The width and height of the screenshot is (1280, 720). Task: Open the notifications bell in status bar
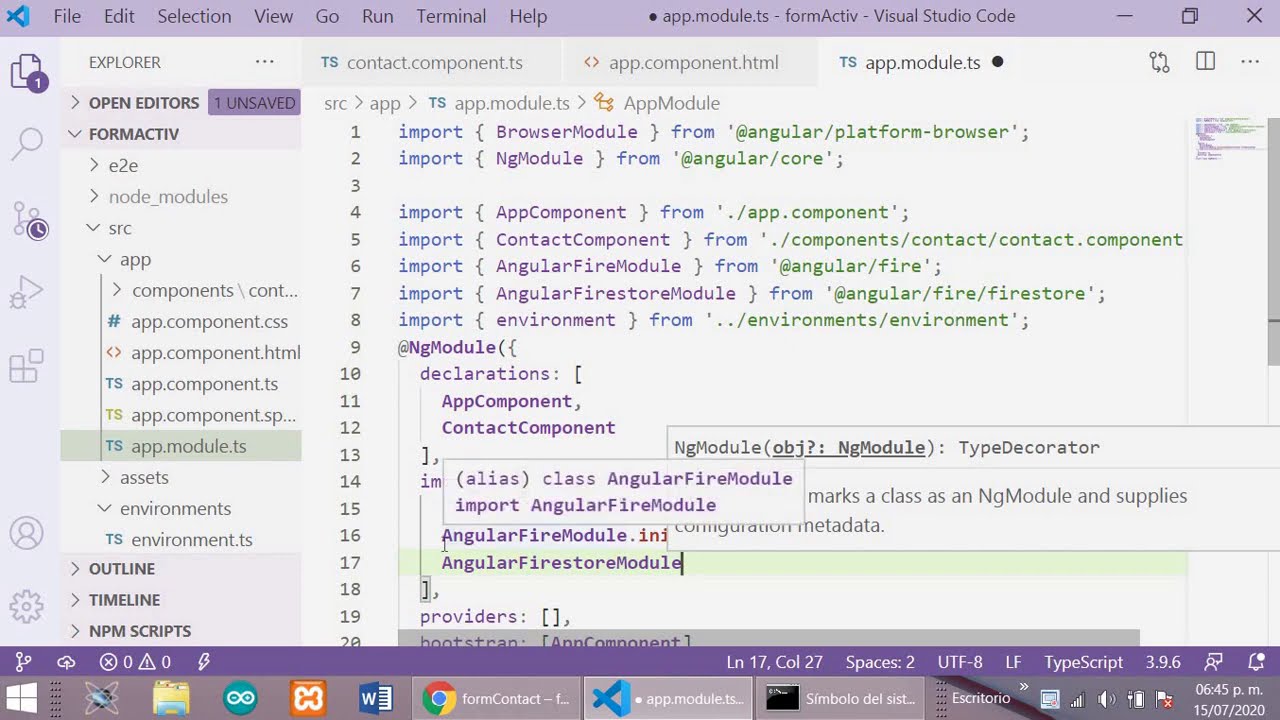pos(1257,662)
